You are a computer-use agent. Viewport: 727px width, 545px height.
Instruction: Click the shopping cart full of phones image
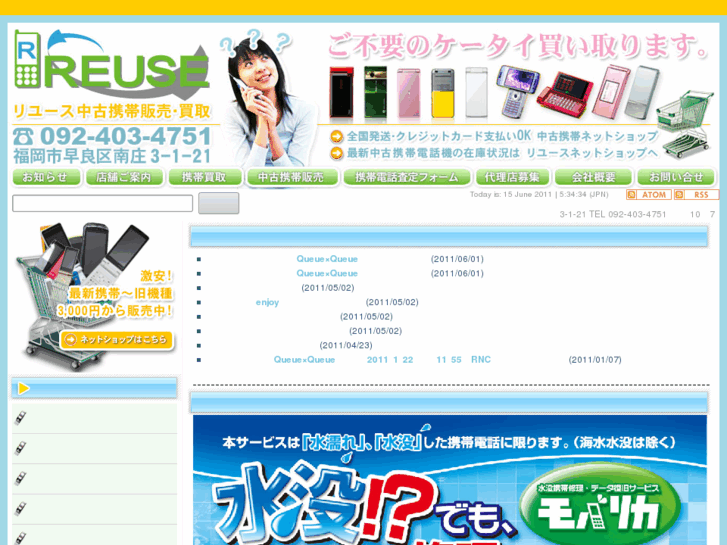95,296
